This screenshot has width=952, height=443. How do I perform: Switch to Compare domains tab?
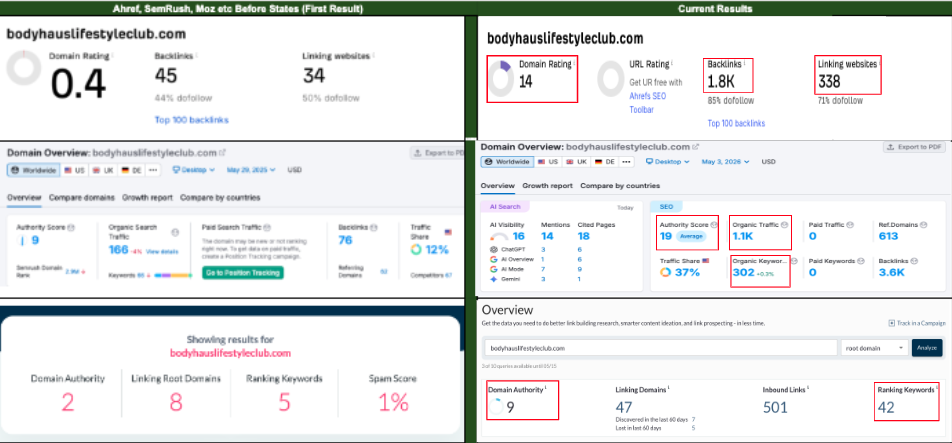click(81, 198)
